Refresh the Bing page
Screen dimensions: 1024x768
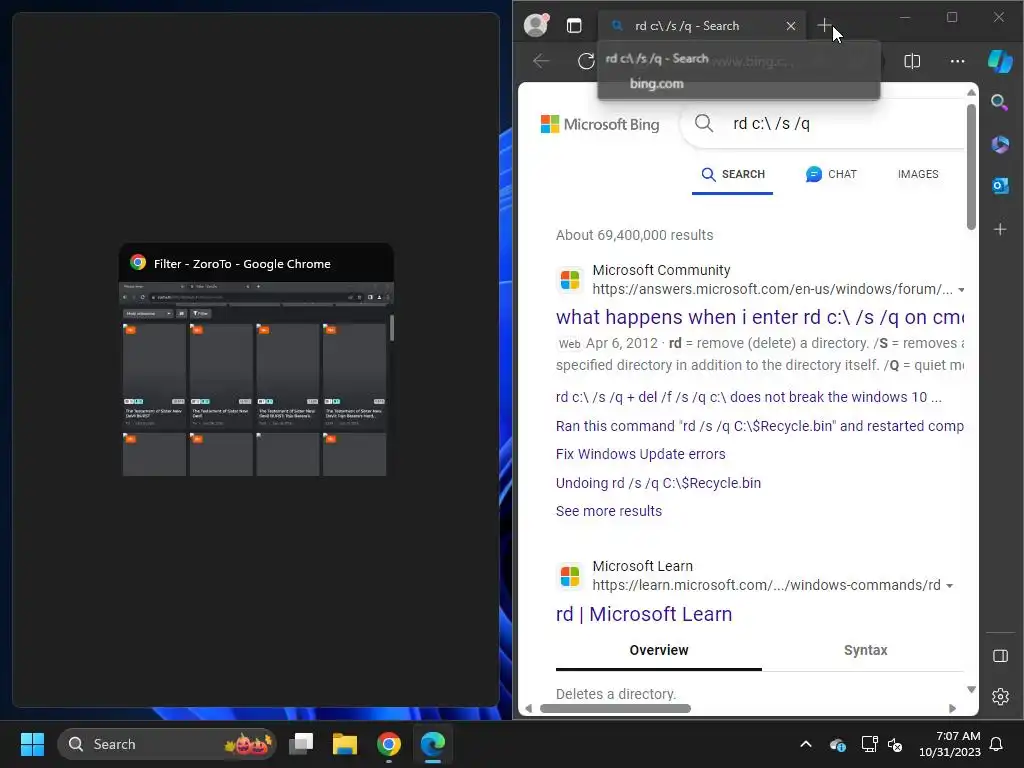point(586,61)
